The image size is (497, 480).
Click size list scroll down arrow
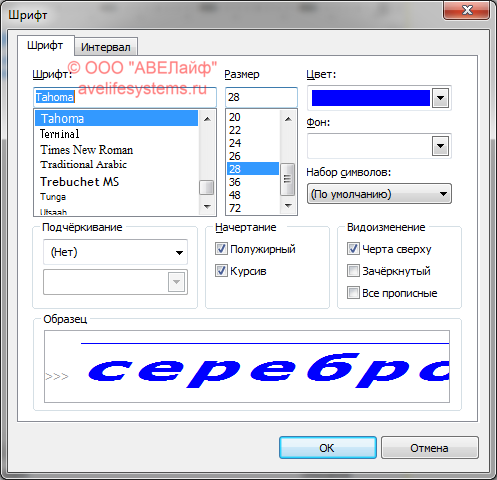point(288,206)
